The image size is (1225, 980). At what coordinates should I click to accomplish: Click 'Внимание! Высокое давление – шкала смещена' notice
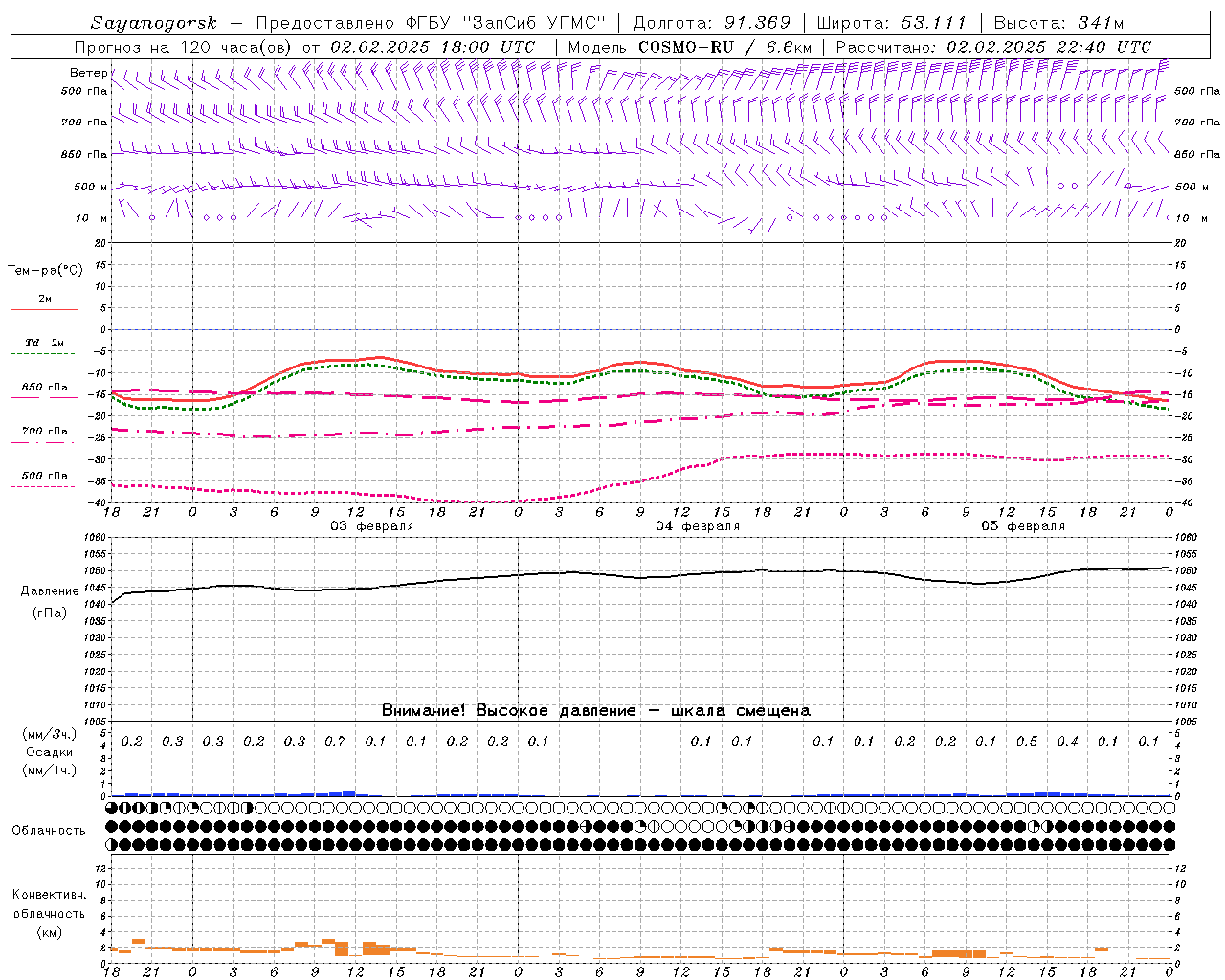[x=596, y=710]
